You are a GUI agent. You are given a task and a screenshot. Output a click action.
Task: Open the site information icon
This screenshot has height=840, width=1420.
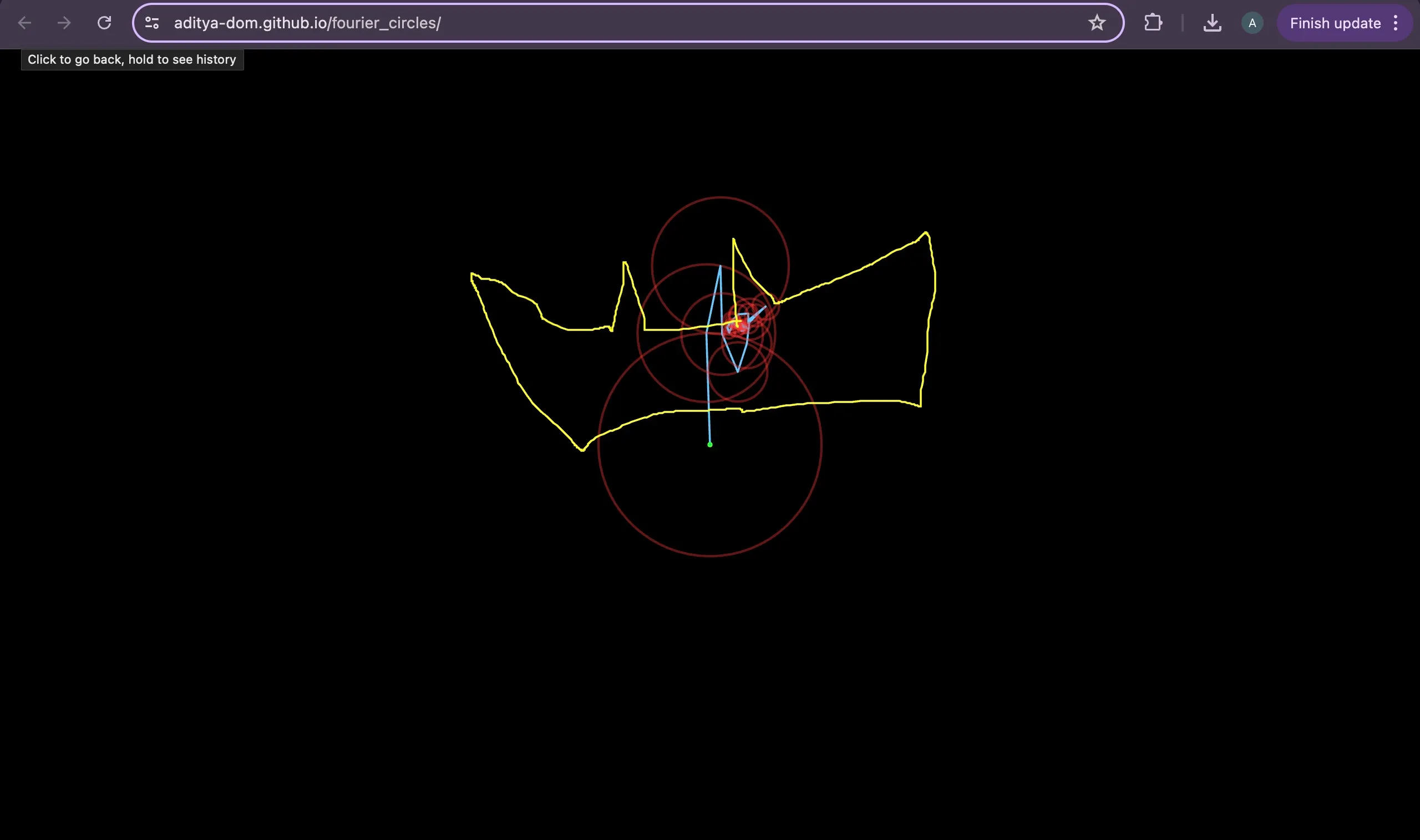click(x=152, y=23)
